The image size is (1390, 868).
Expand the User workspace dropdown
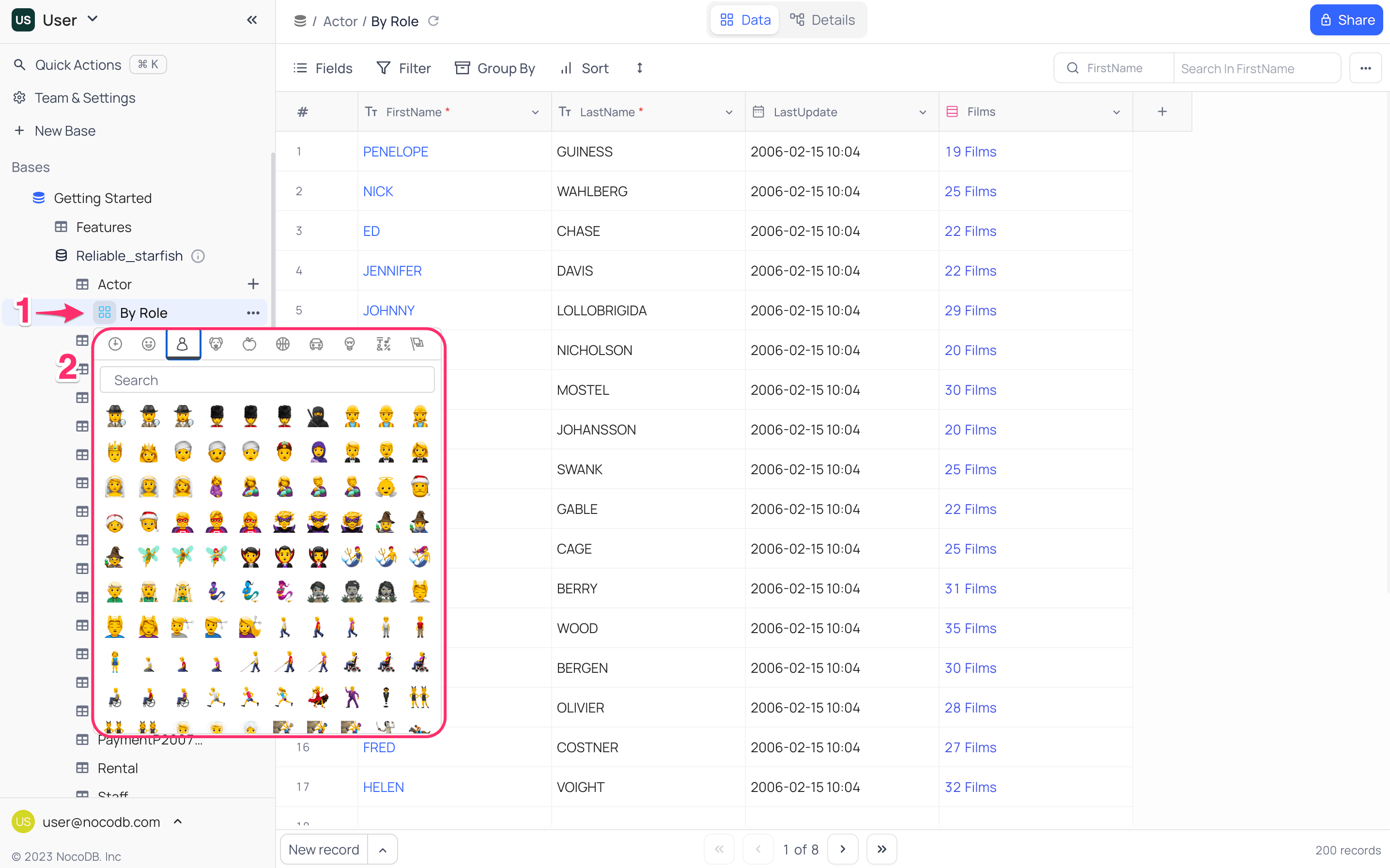tap(93, 19)
